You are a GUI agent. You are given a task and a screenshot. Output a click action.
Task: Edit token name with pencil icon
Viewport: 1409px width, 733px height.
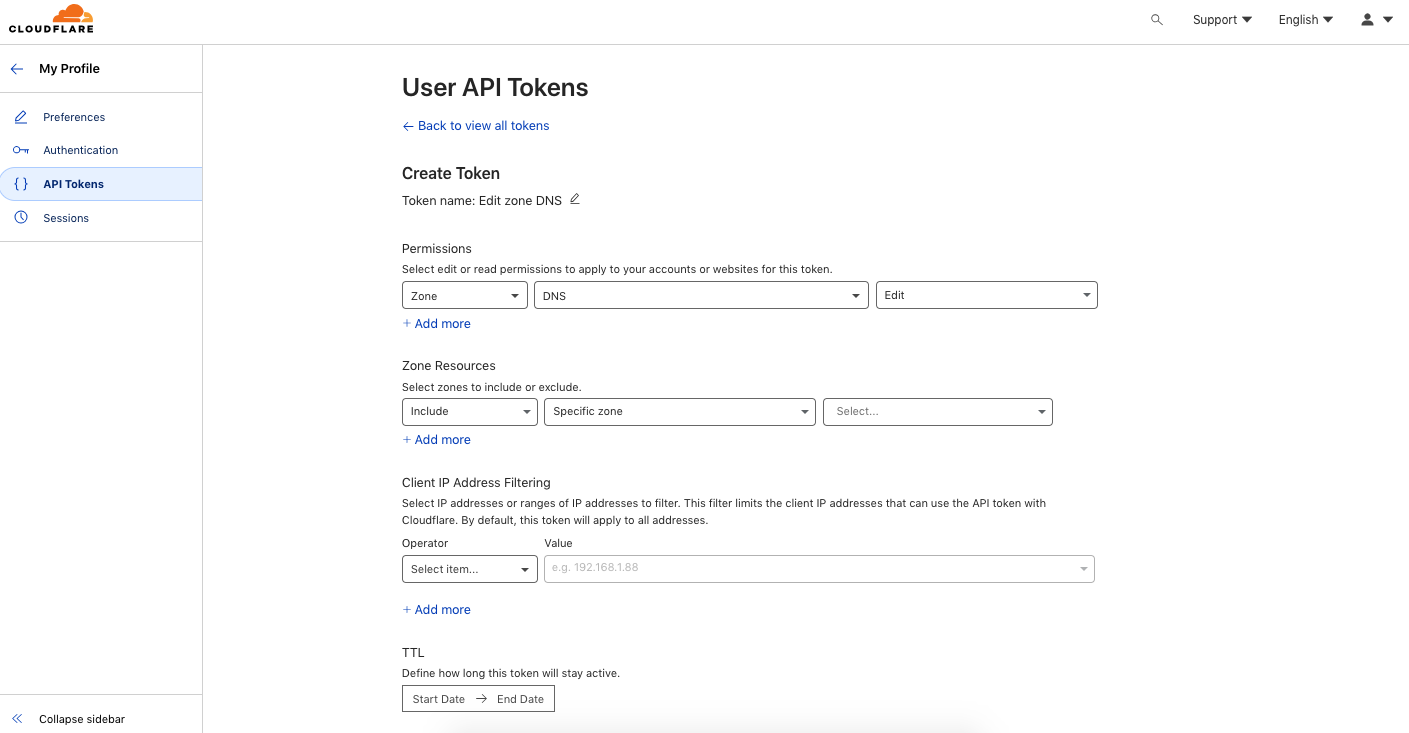pyautogui.click(x=574, y=199)
